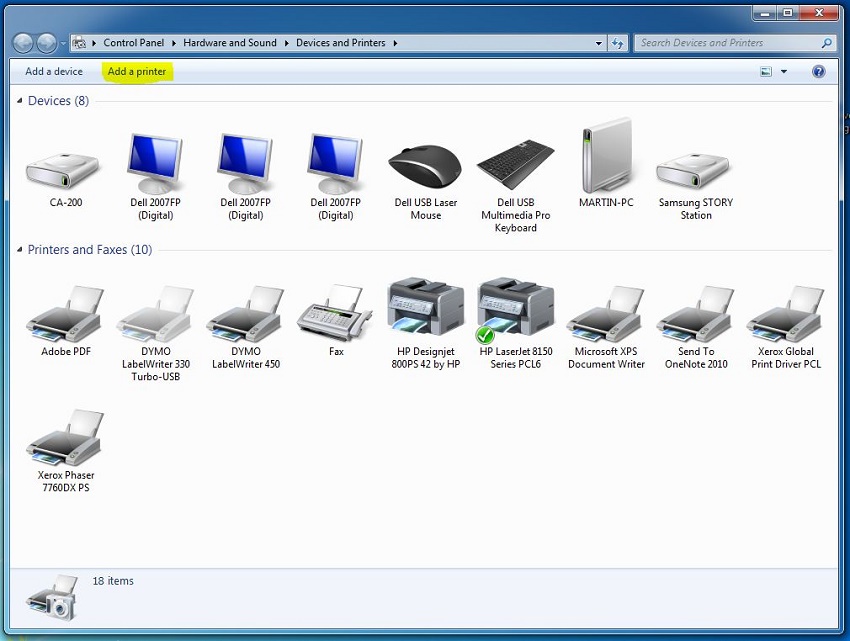Click the highlighted Add a printer button

point(137,72)
